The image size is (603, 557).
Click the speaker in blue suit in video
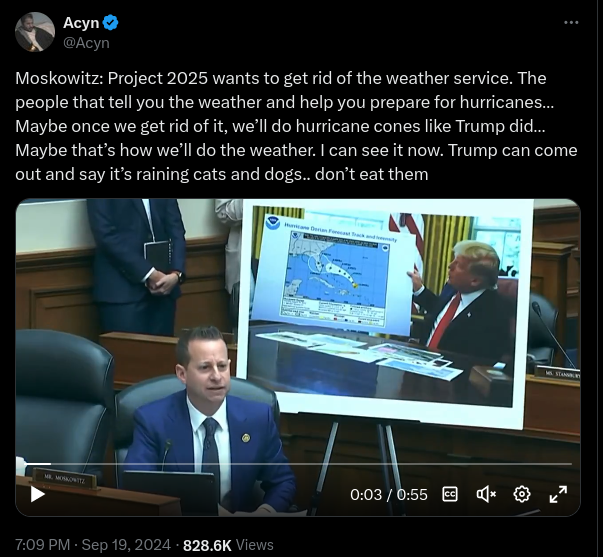point(210,421)
